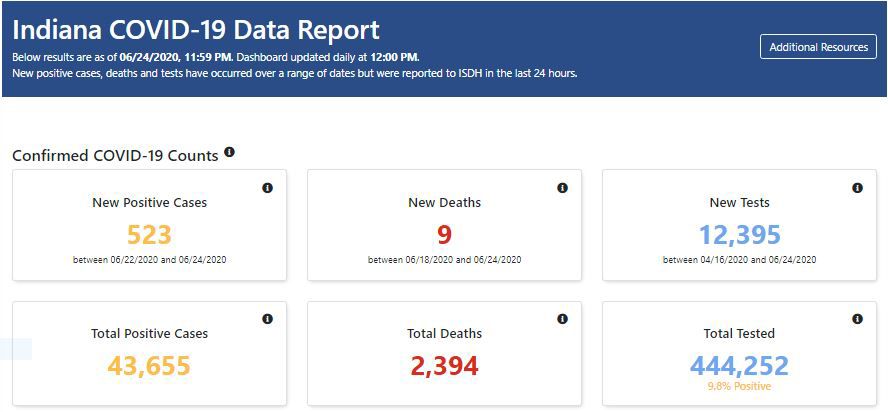Click the 43,655 total positive cases number
This screenshot has height=412, width=888.
pos(150,366)
